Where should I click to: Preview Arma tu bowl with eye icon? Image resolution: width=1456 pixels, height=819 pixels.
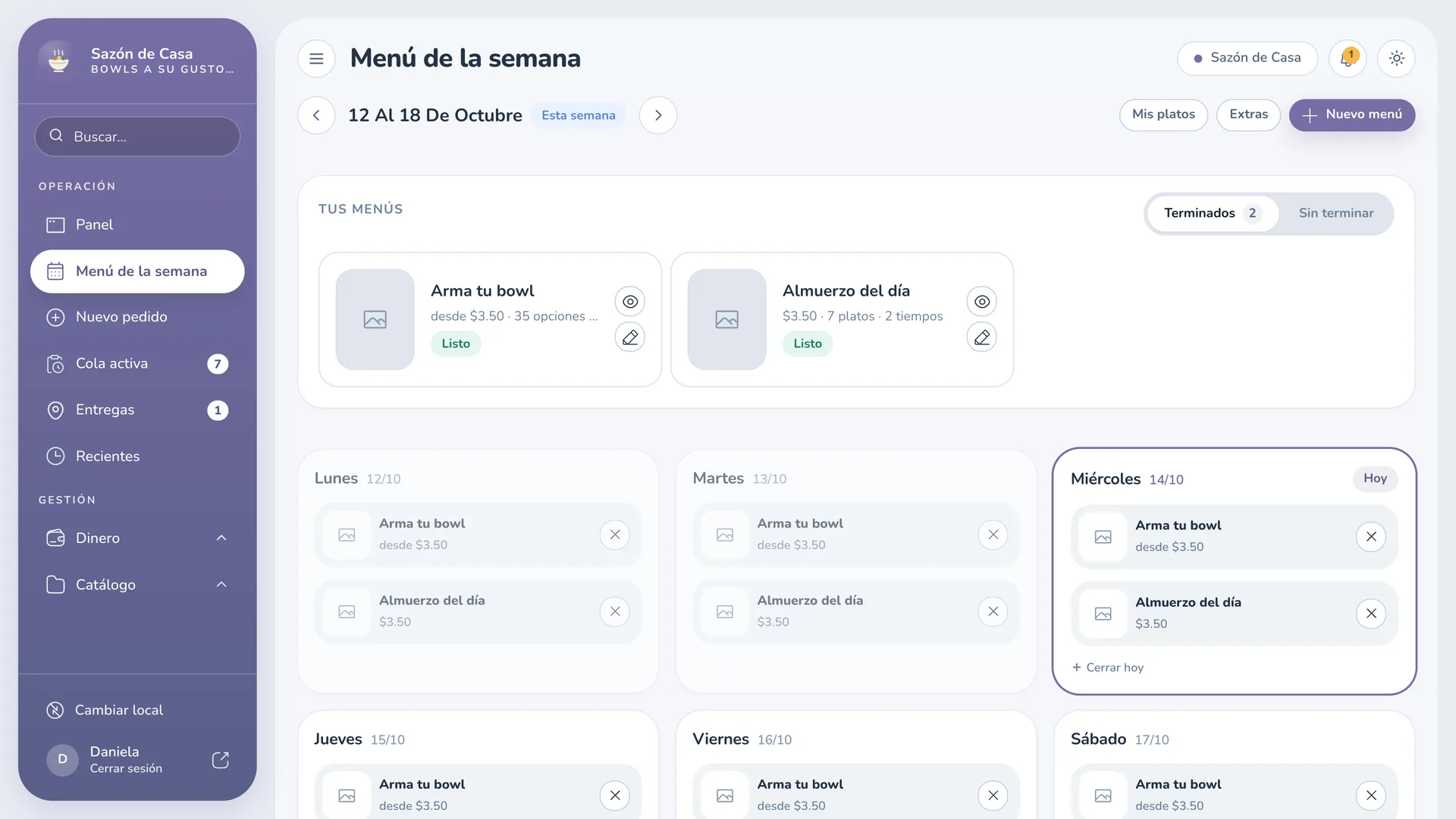tap(630, 302)
